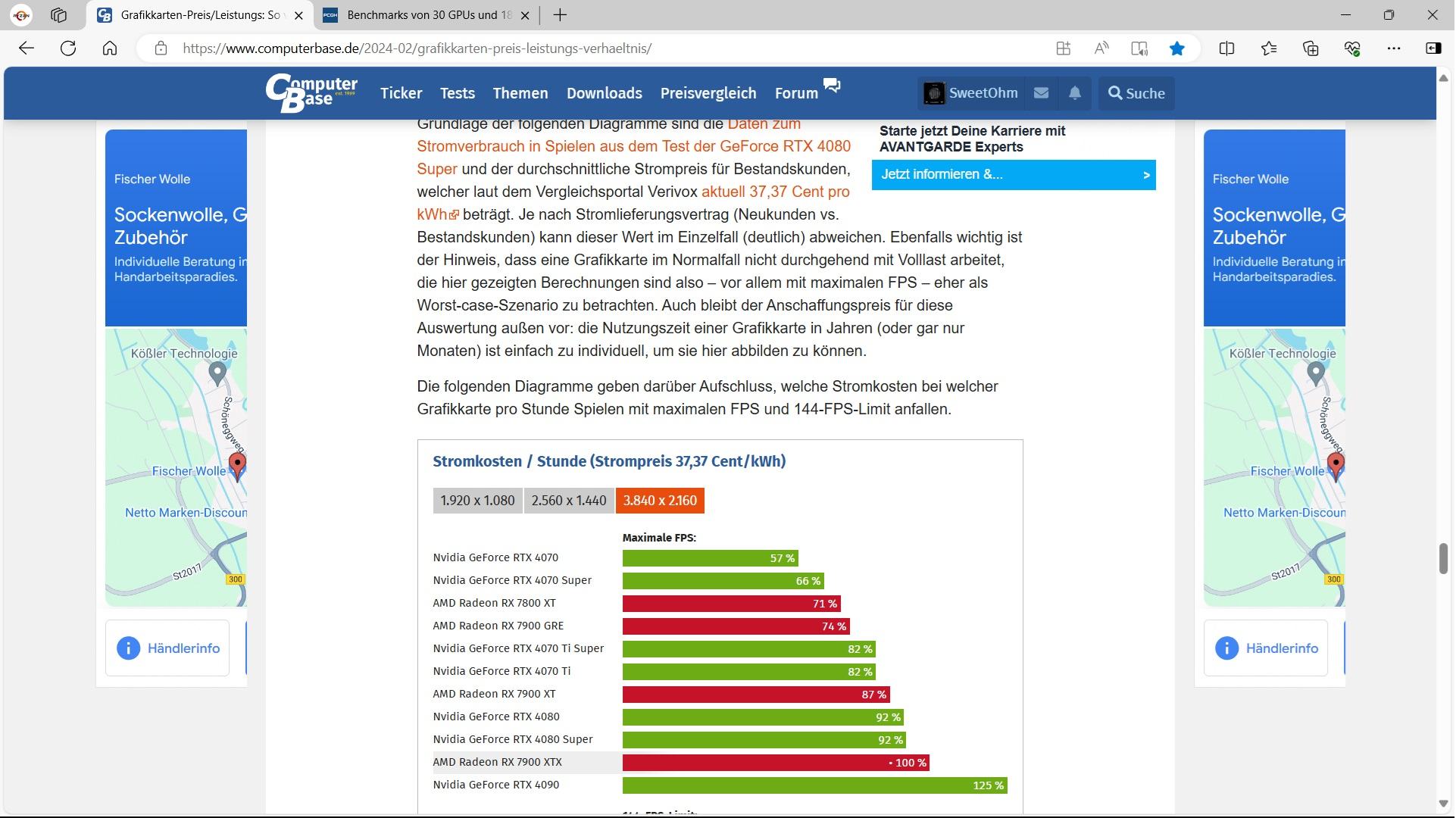Click the favorites star in address bar
The height and width of the screenshot is (818, 1456).
(1176, 48)
